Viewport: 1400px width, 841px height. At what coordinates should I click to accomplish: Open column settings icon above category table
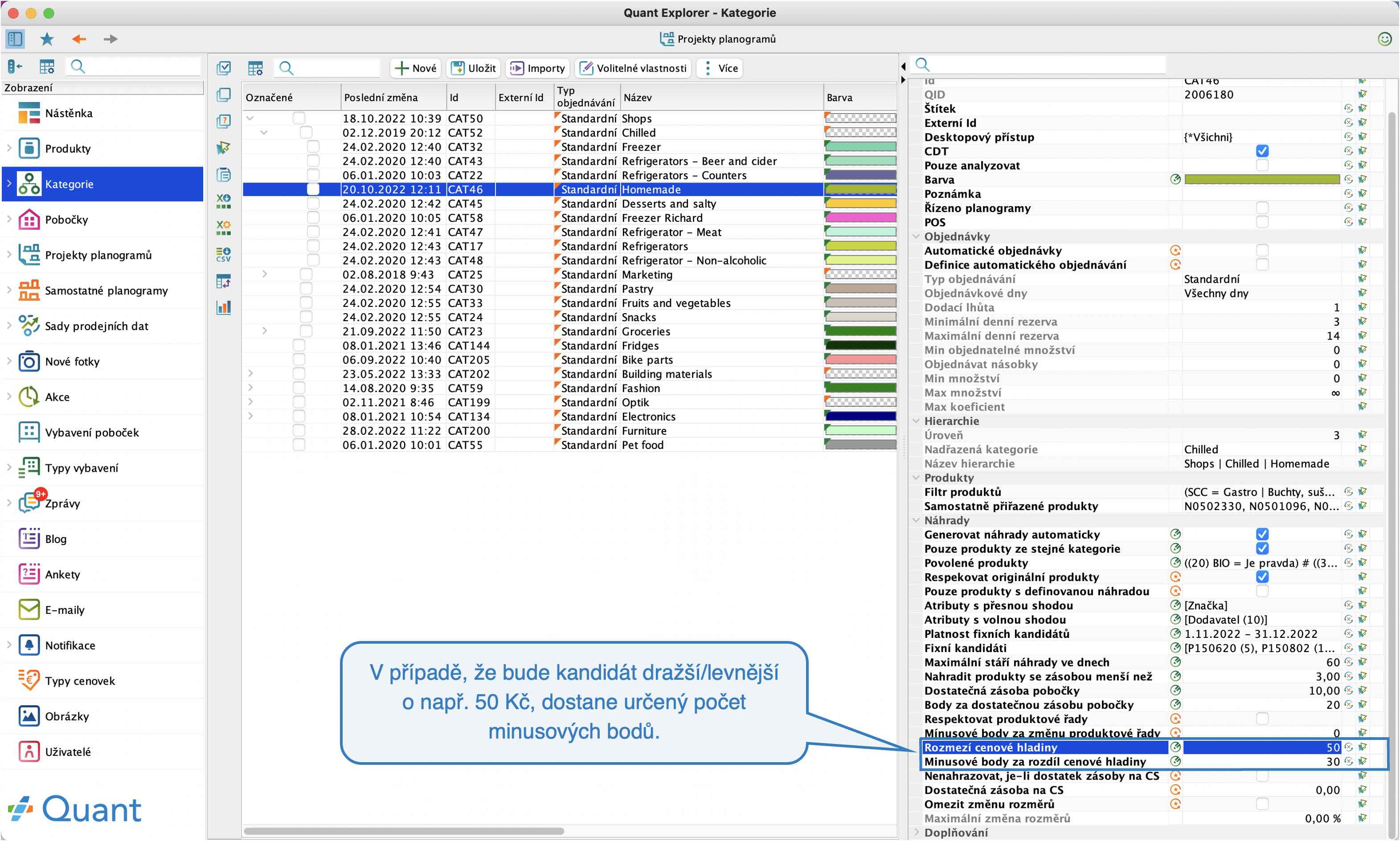point(256,68)
